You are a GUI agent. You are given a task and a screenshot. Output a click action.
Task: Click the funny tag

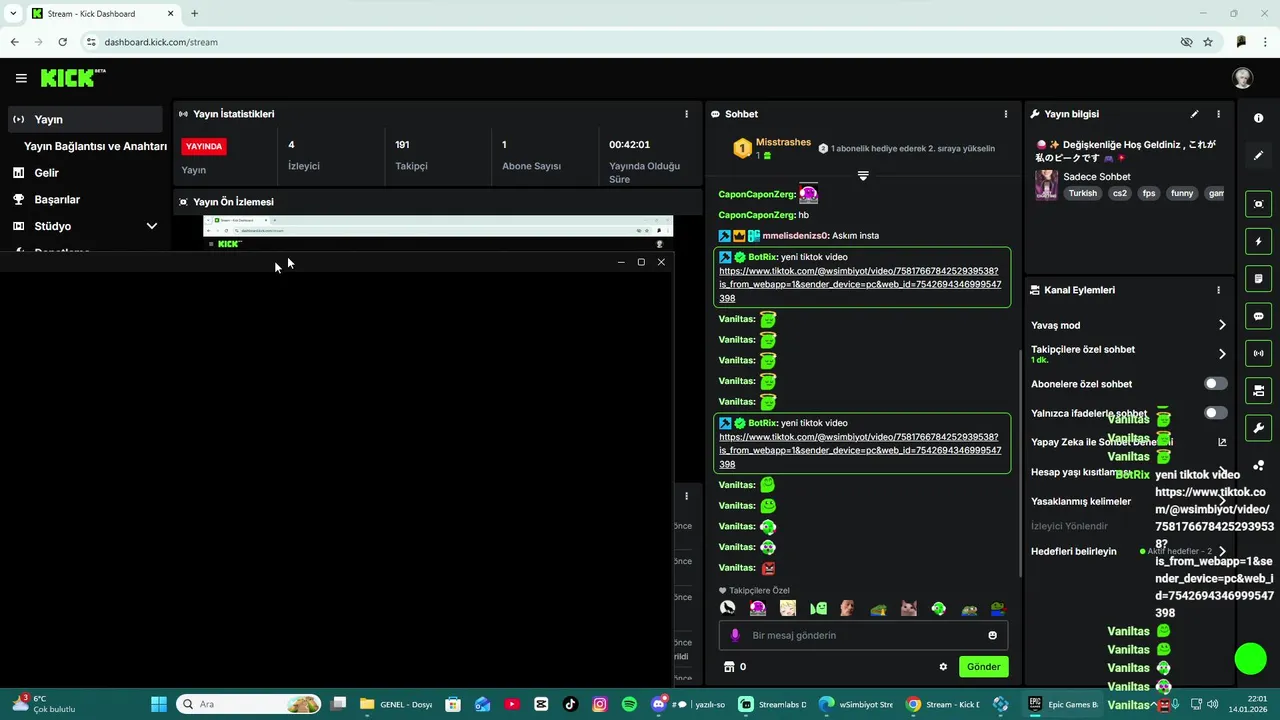click(x=1182, y=193)
